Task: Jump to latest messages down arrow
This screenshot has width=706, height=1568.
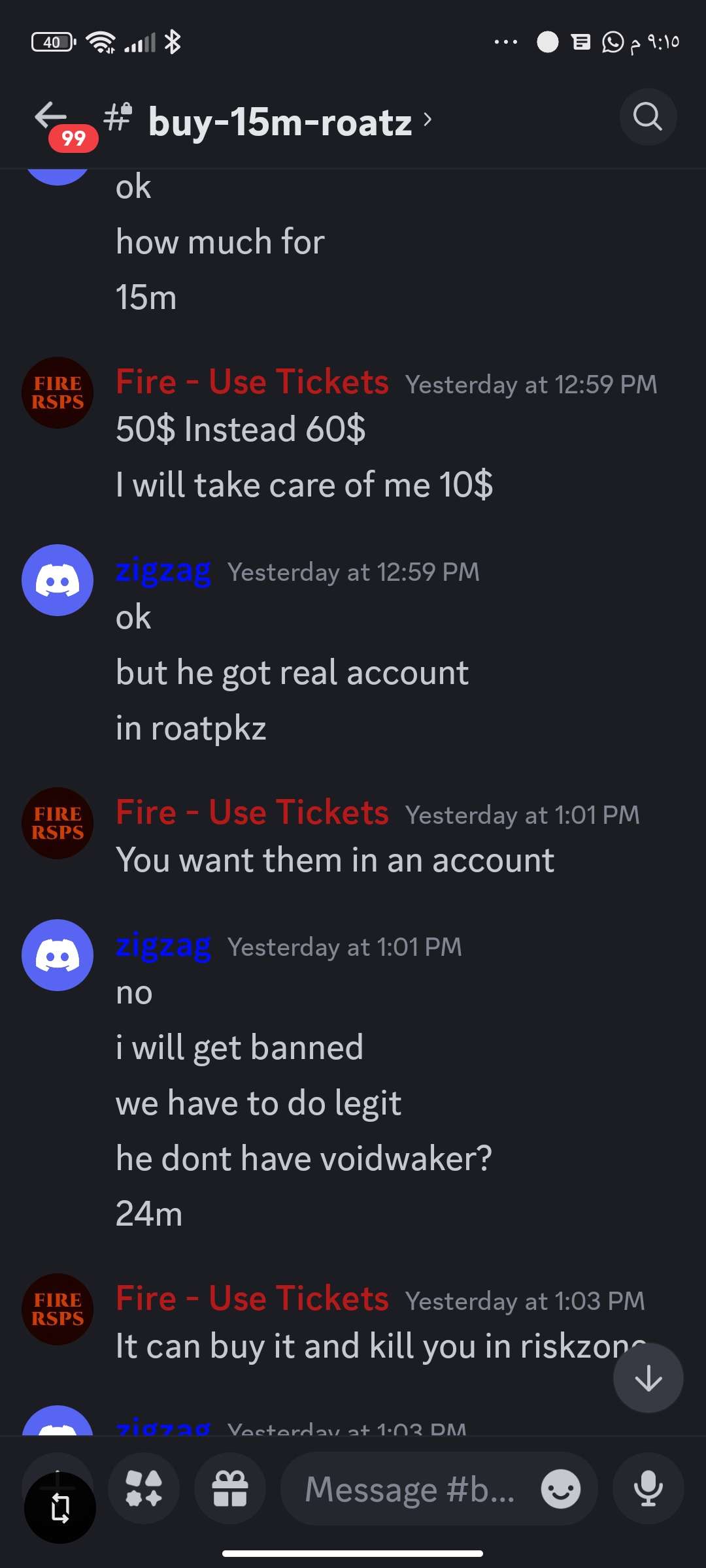Action: (x=648, y=1378)
